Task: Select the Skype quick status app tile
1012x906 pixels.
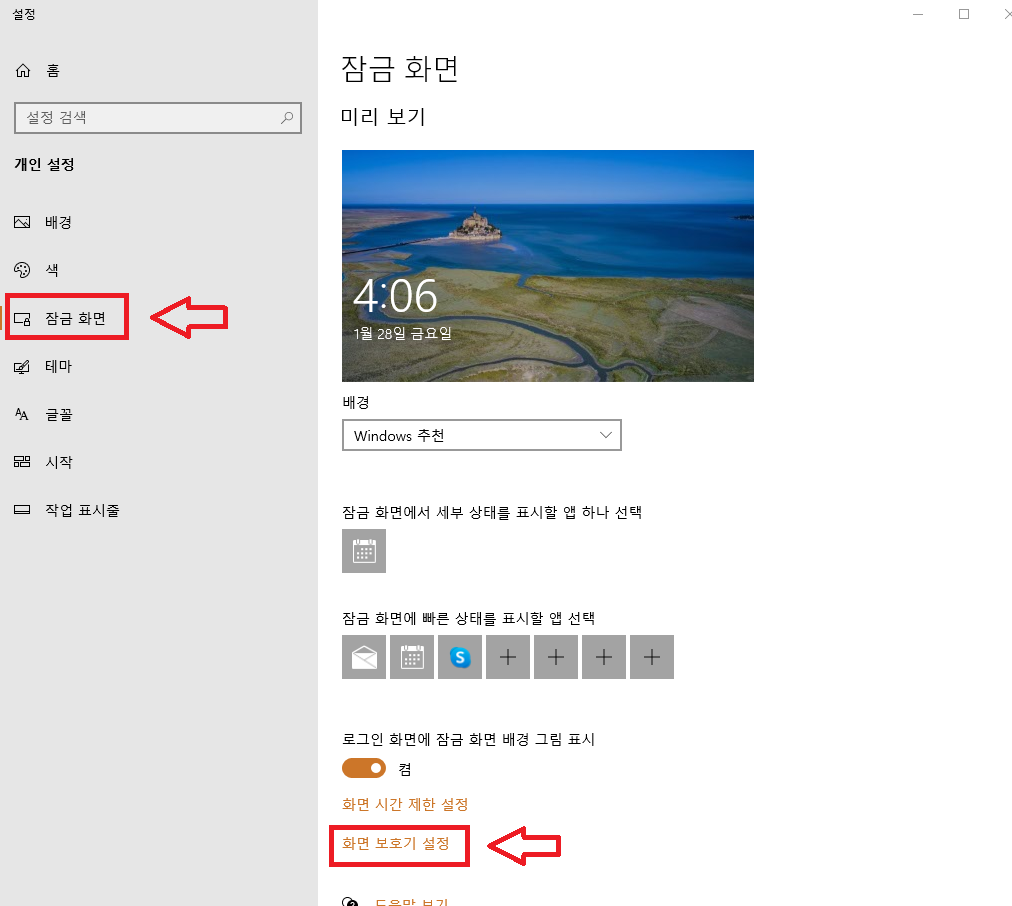Action: (460, 657)
